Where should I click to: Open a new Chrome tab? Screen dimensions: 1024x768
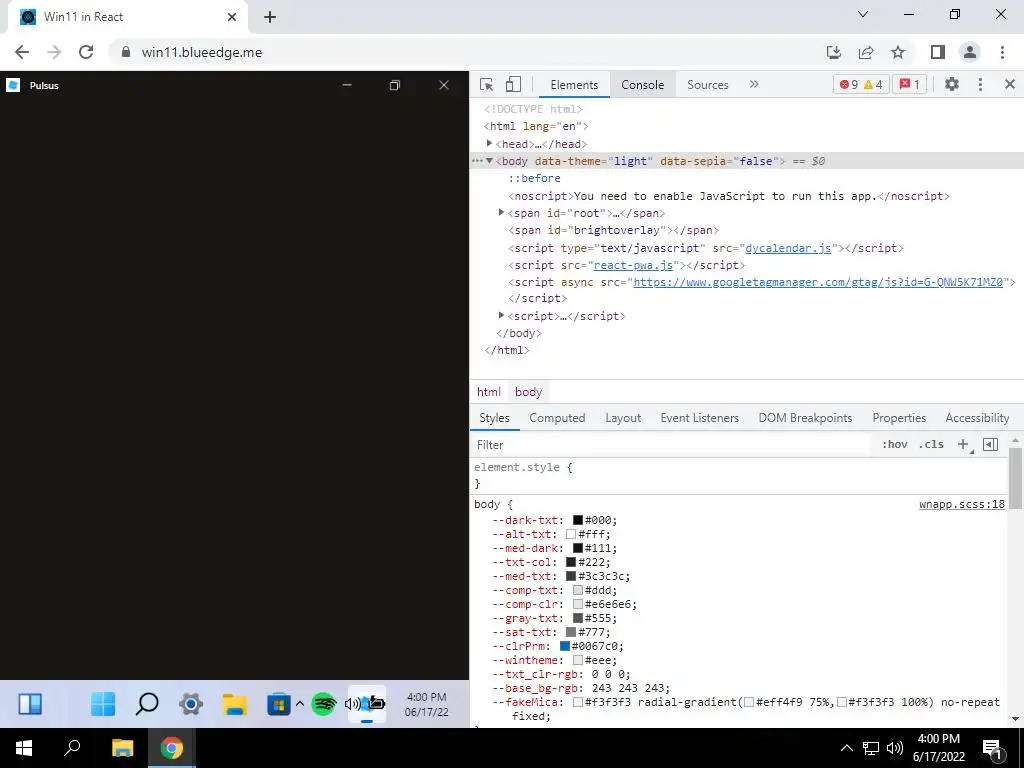[x=270, y=17]
